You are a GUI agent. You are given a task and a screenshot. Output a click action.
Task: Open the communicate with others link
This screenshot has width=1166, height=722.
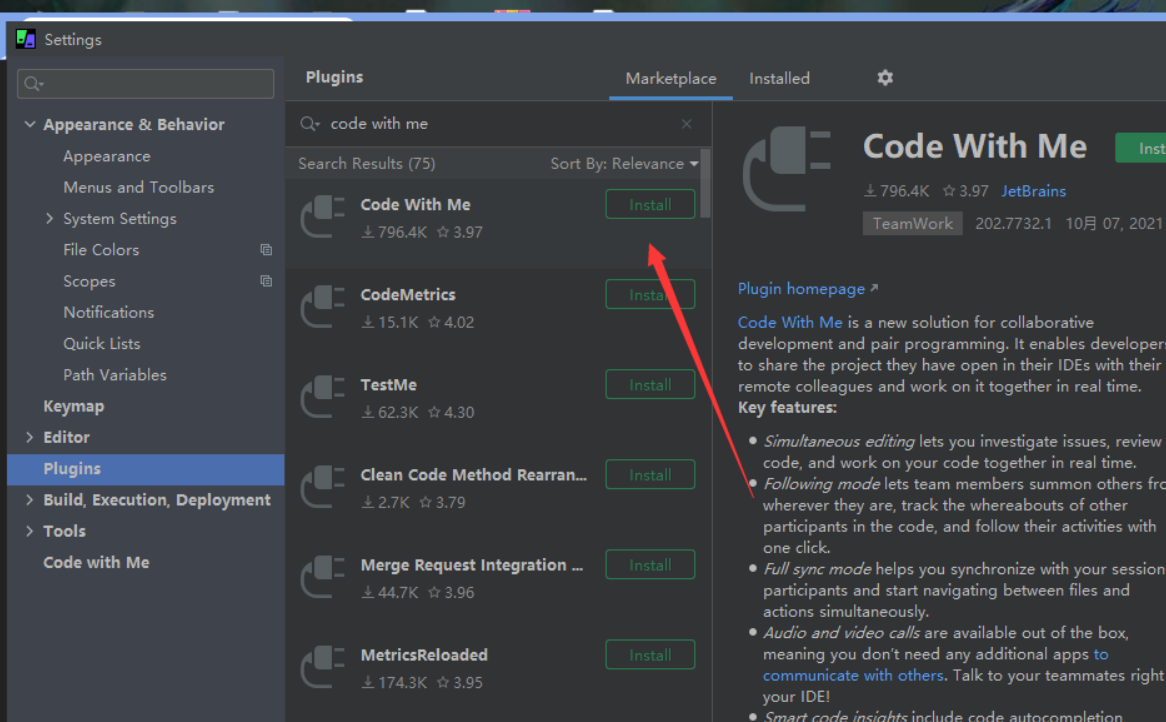tap(853, 675)
